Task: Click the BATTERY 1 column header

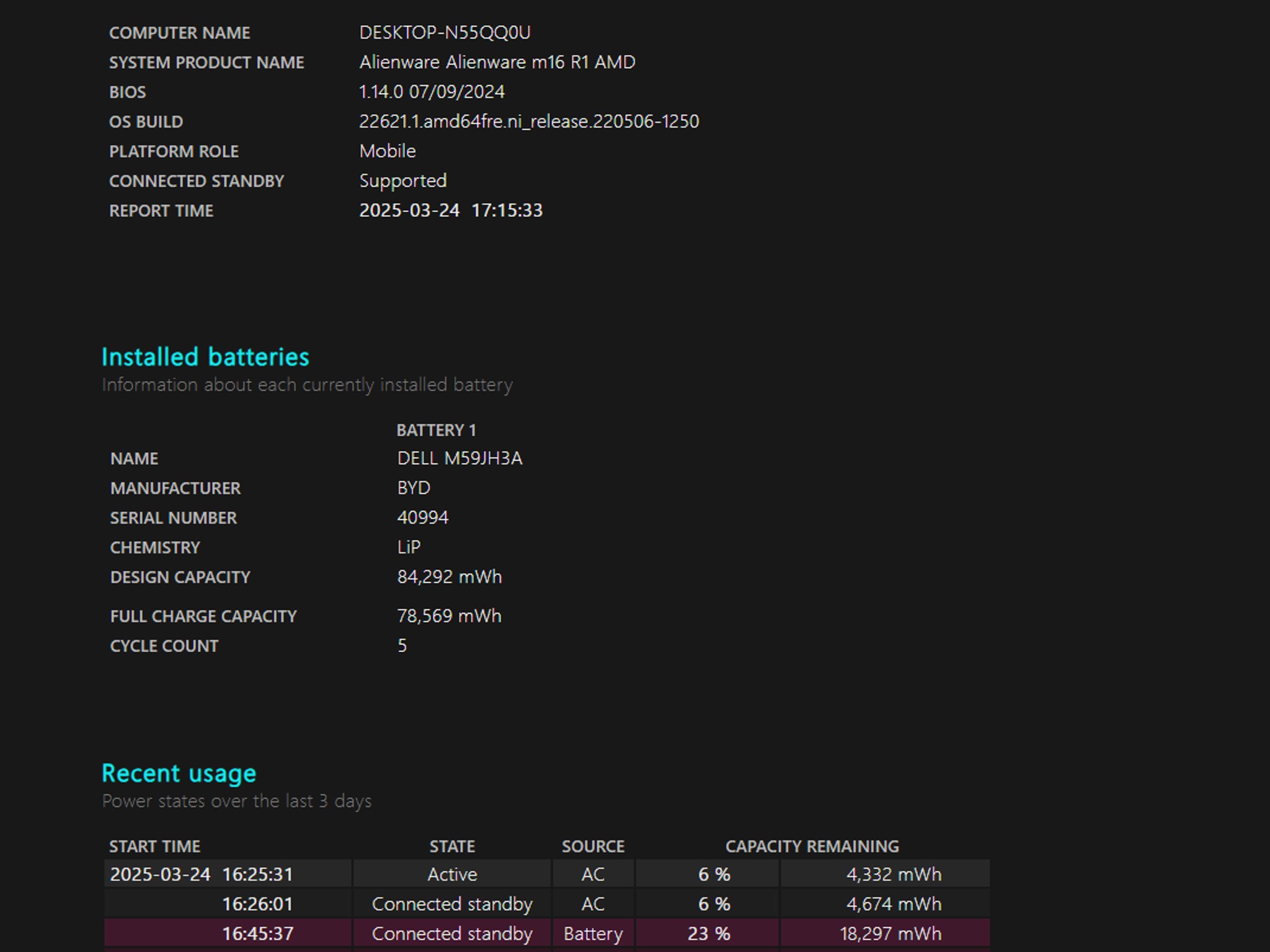Action: (436, 430)
